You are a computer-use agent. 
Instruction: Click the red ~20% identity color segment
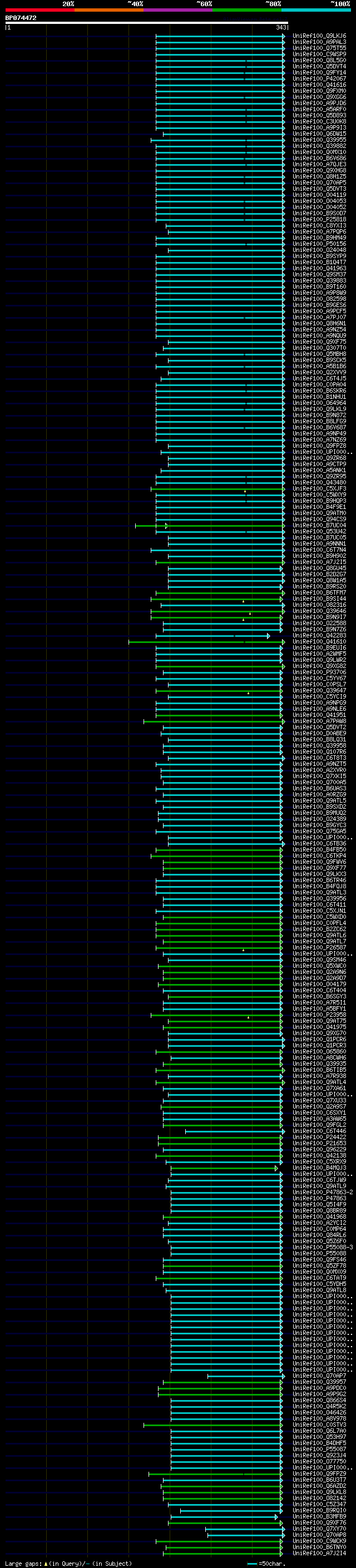pos(39,10)
